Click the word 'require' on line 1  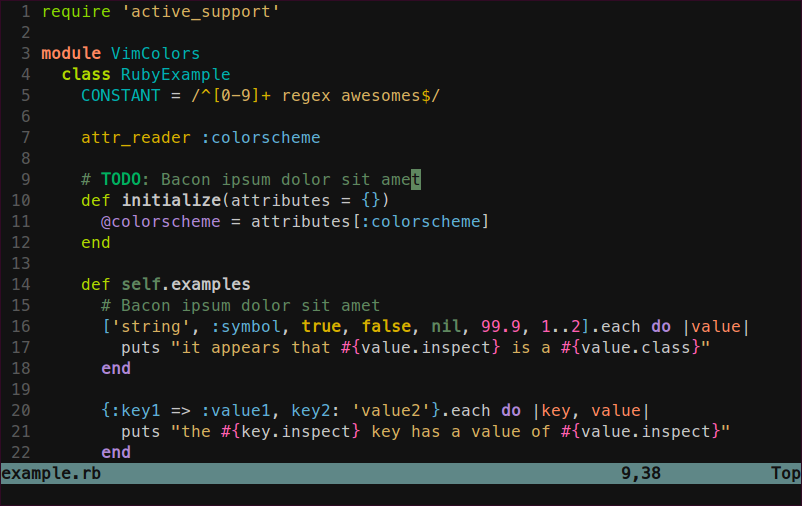76,12
